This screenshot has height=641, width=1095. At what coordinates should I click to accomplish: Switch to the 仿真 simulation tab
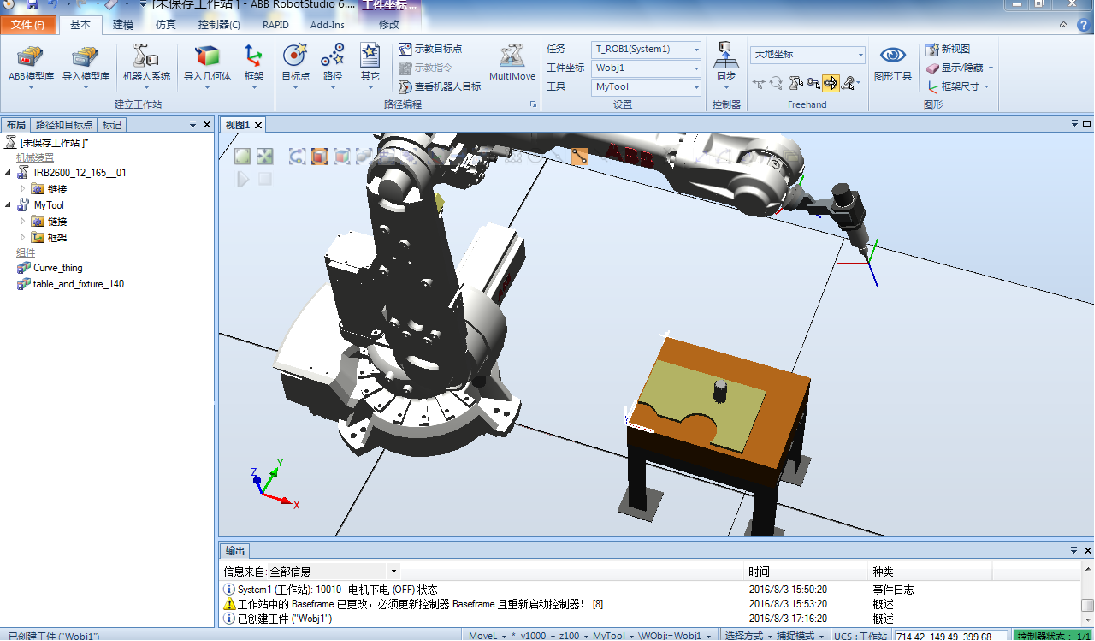[x=166, y=24]
